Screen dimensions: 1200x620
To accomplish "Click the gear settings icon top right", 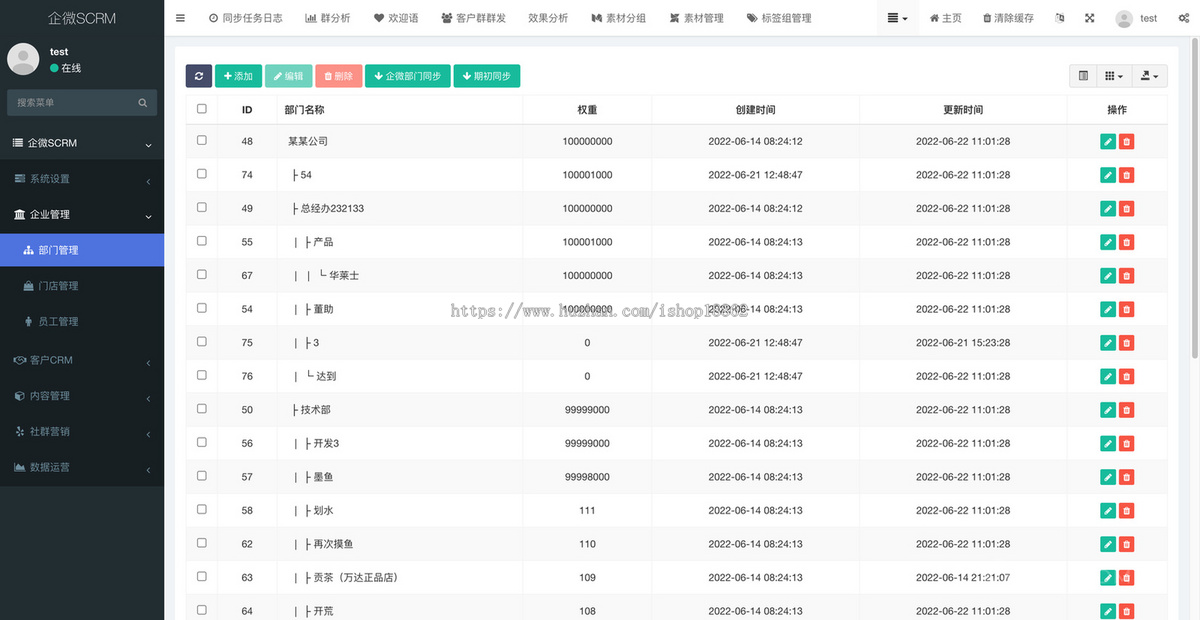I will (1182, 17).
